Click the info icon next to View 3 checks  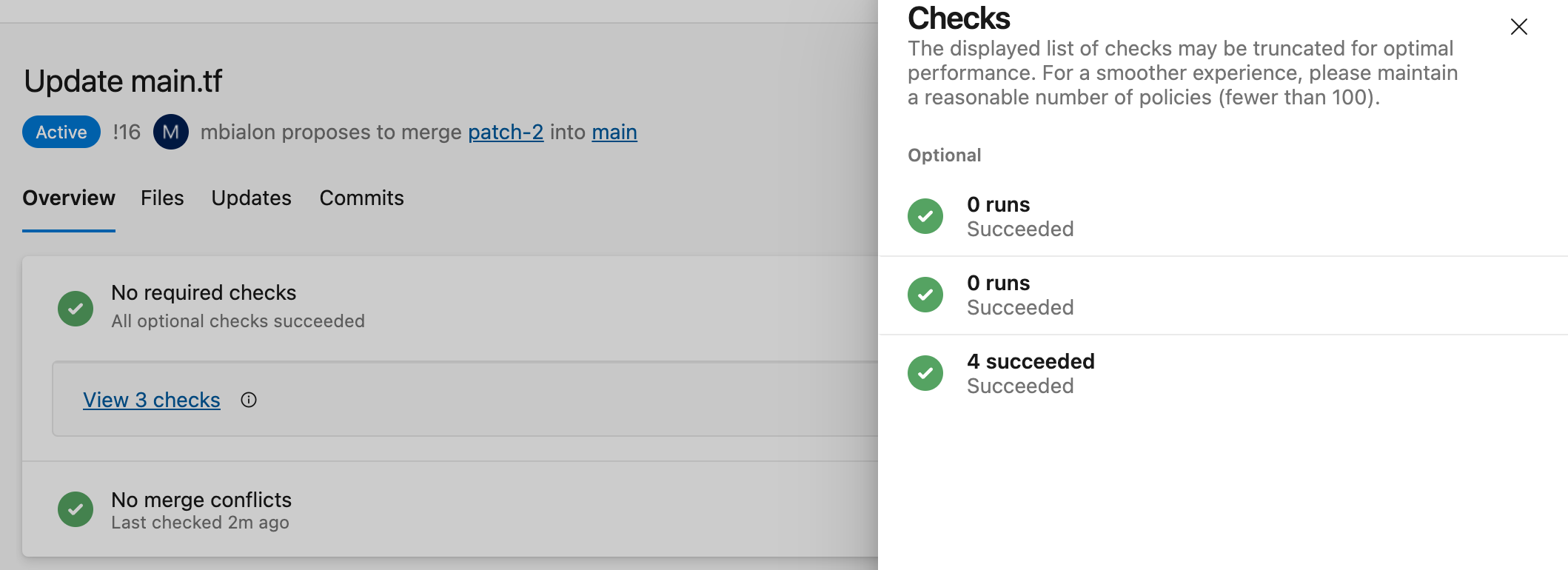(249, 400)
